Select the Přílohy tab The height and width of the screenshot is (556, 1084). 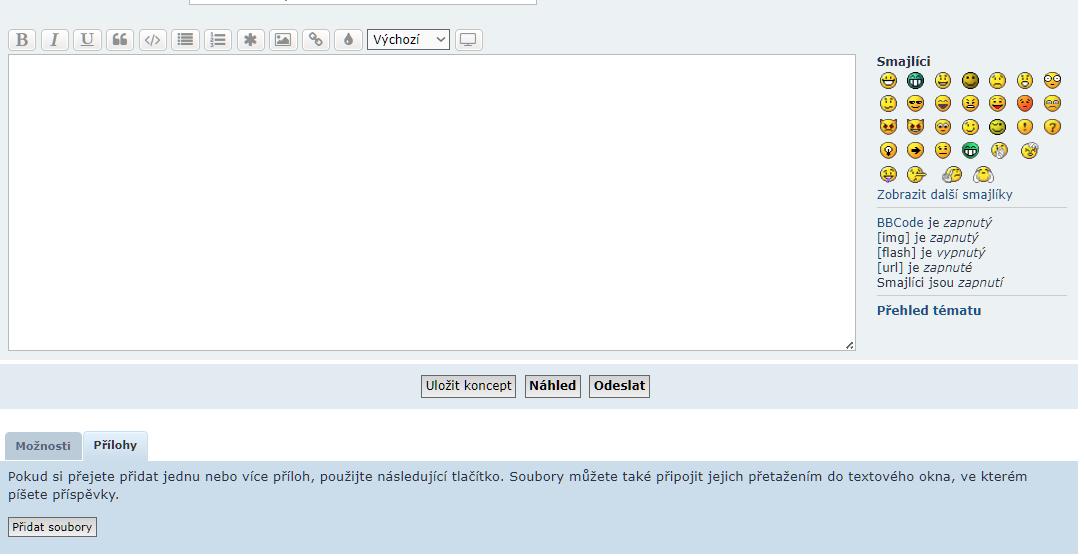click(115, 445)
